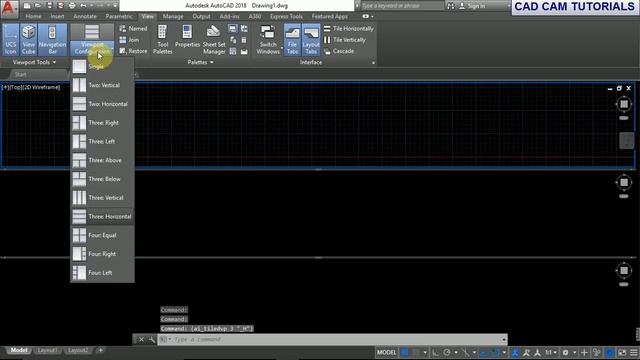Viewport: 640px width, 360px height.
Task: Open the Properties palette
Action: 187,37
